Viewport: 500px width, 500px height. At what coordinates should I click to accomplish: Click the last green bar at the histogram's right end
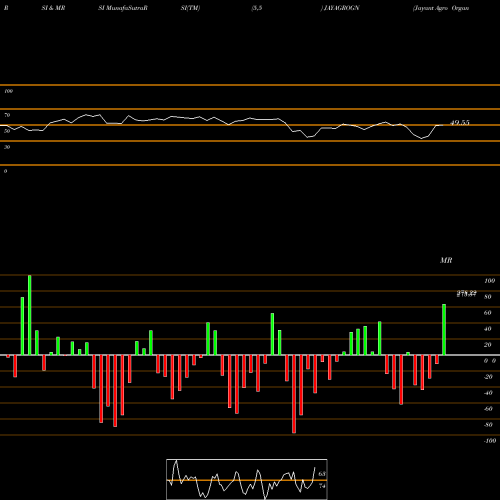click(444, 329)
